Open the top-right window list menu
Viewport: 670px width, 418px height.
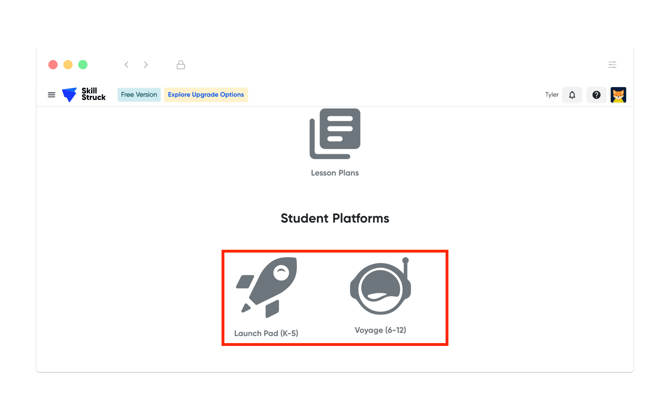tap(612, 65)
